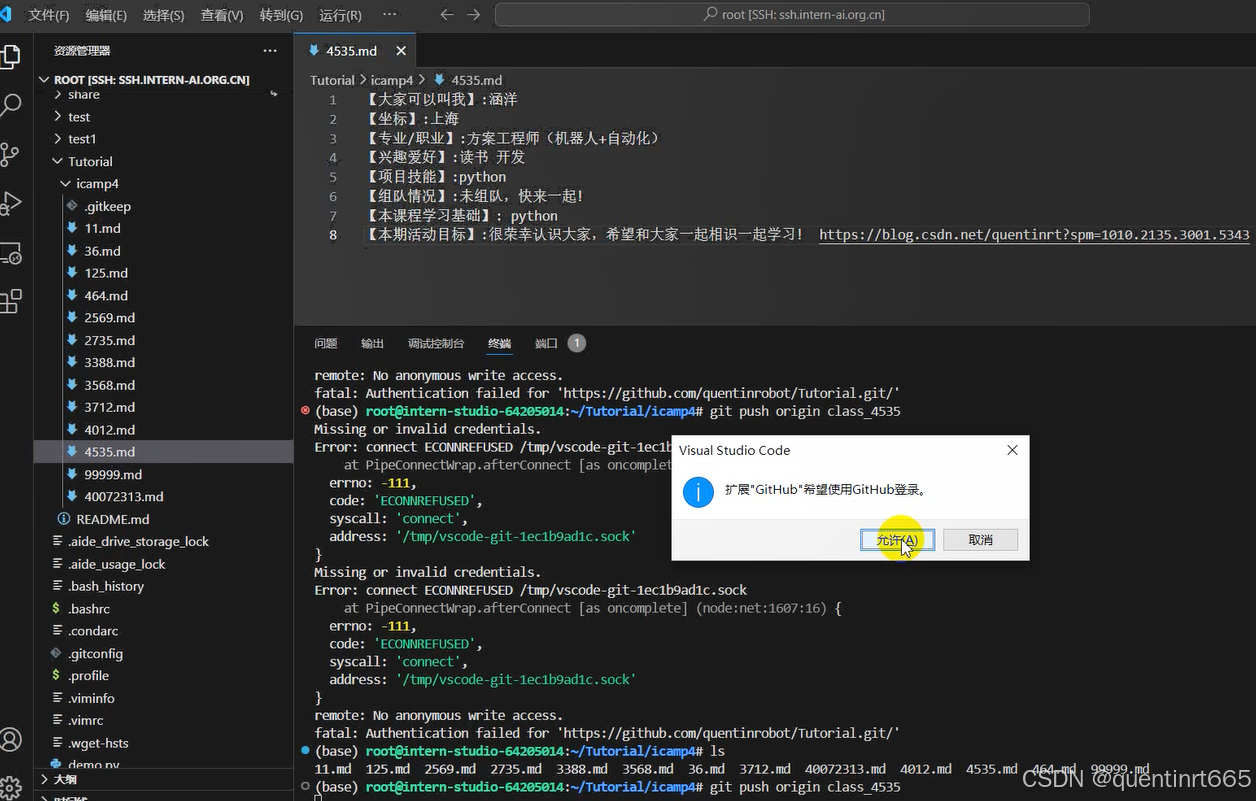Open the Source Control view

click(x=10, y=154)
